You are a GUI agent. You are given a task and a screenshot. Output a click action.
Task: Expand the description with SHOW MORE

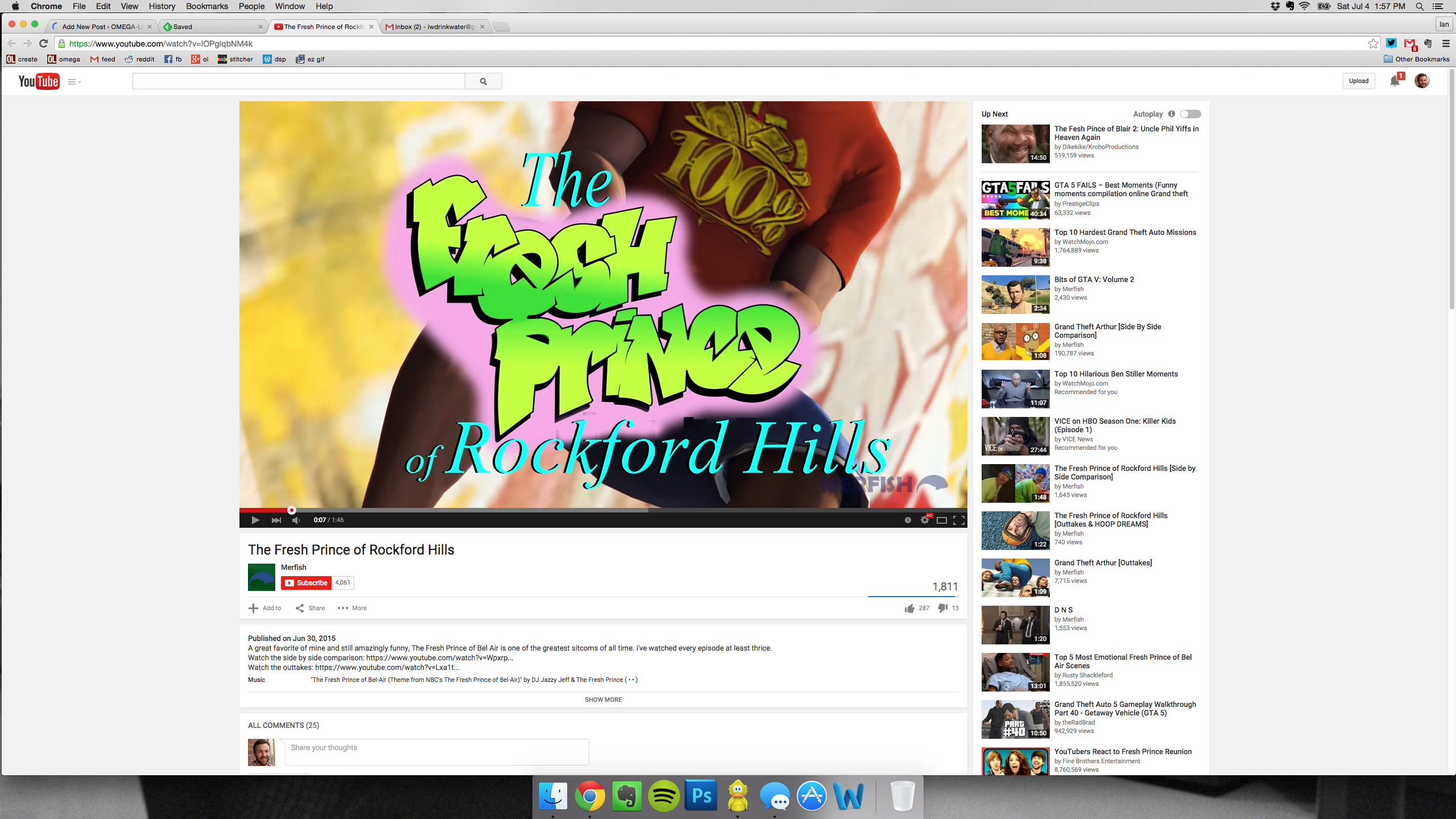tap(603, 700)
